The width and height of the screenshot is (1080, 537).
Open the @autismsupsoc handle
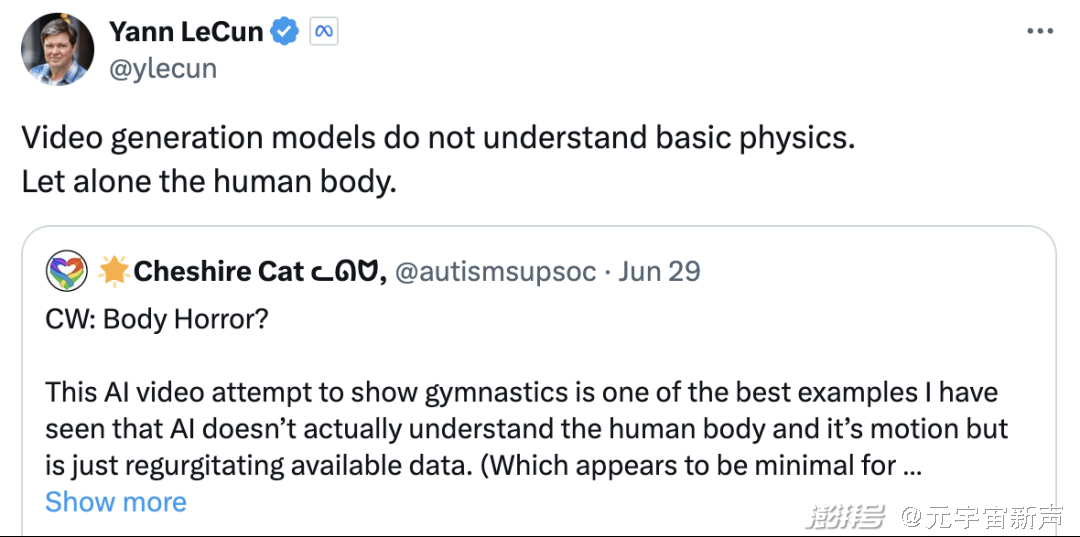(496, 271)
